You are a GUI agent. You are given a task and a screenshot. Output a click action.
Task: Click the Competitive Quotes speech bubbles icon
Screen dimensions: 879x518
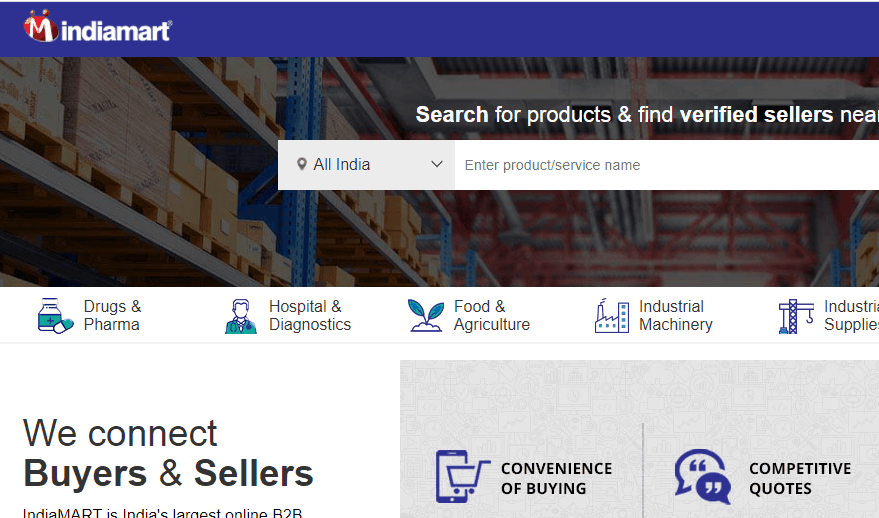[703, 477]
